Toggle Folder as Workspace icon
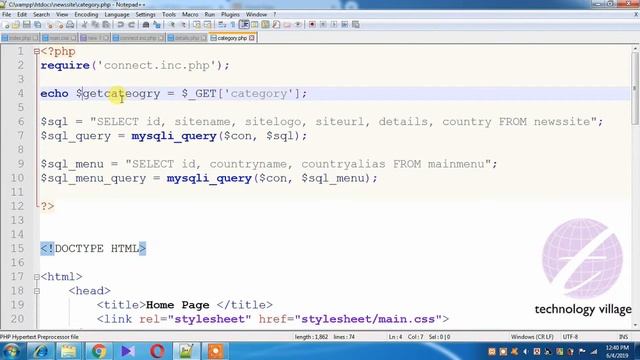 coord(287,25)
